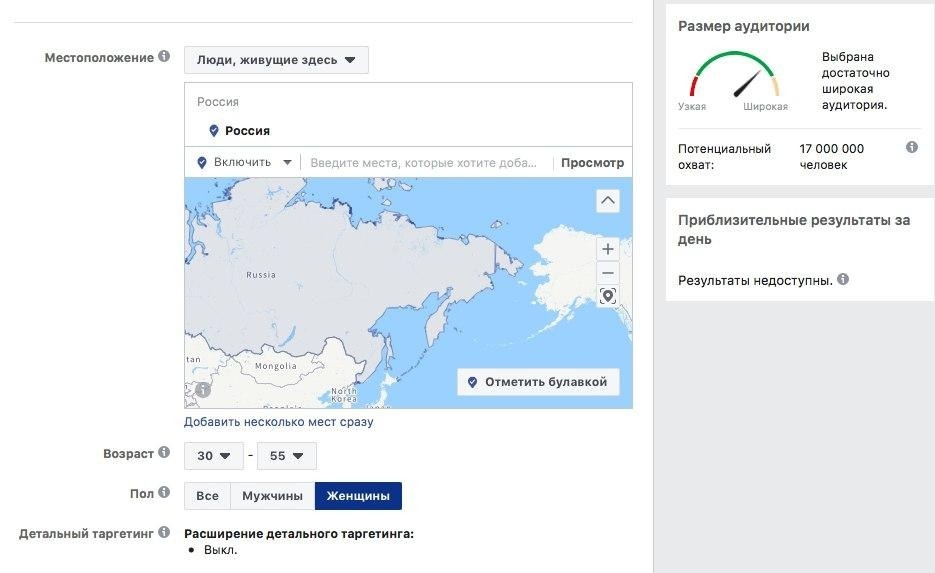This screenshot has width=935, height=573.
Task: Click North Korea label on map
Action: click(x=344, y=395)
